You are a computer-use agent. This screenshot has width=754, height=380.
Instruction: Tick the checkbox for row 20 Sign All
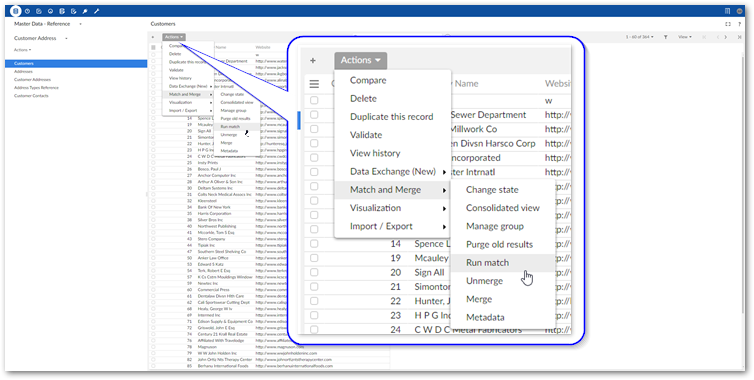pyautogui.click(x=314, y=272)
